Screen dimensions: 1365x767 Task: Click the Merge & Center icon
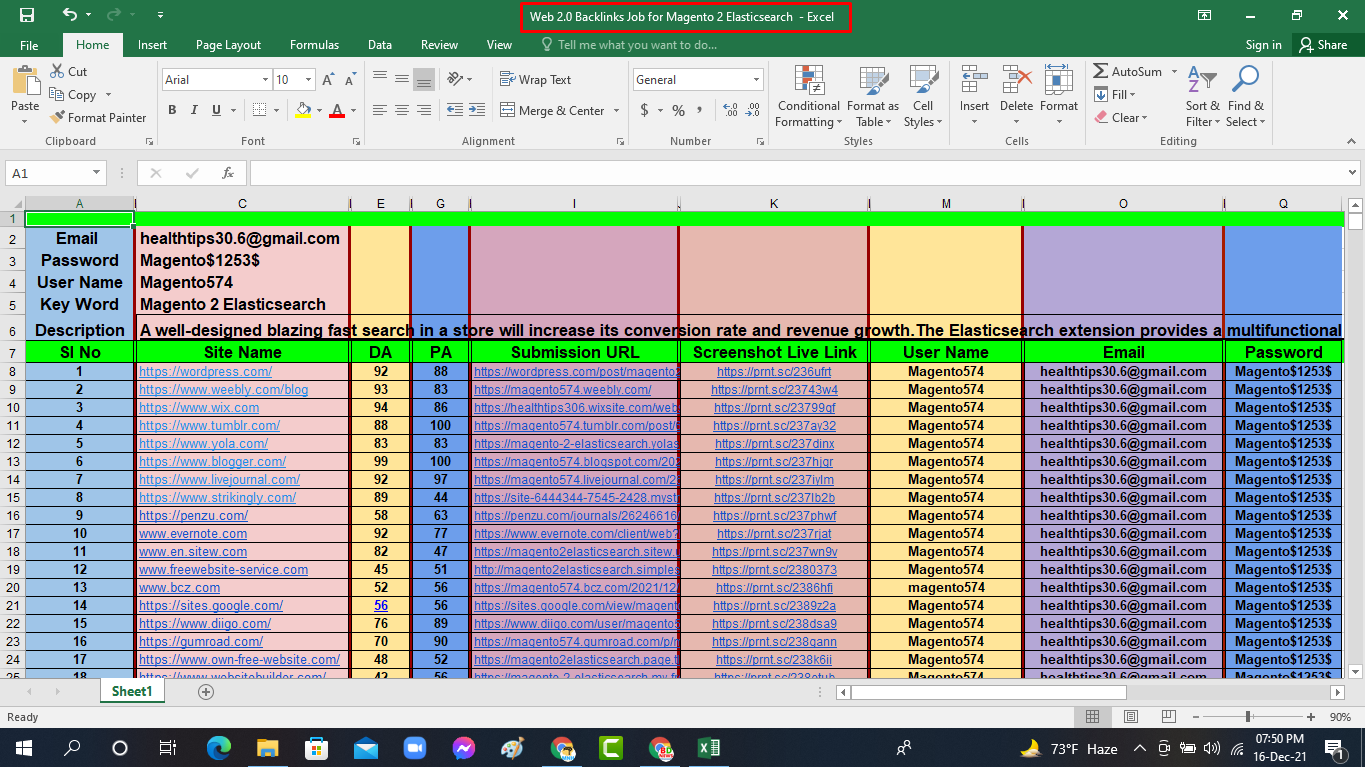pos(507,111)
